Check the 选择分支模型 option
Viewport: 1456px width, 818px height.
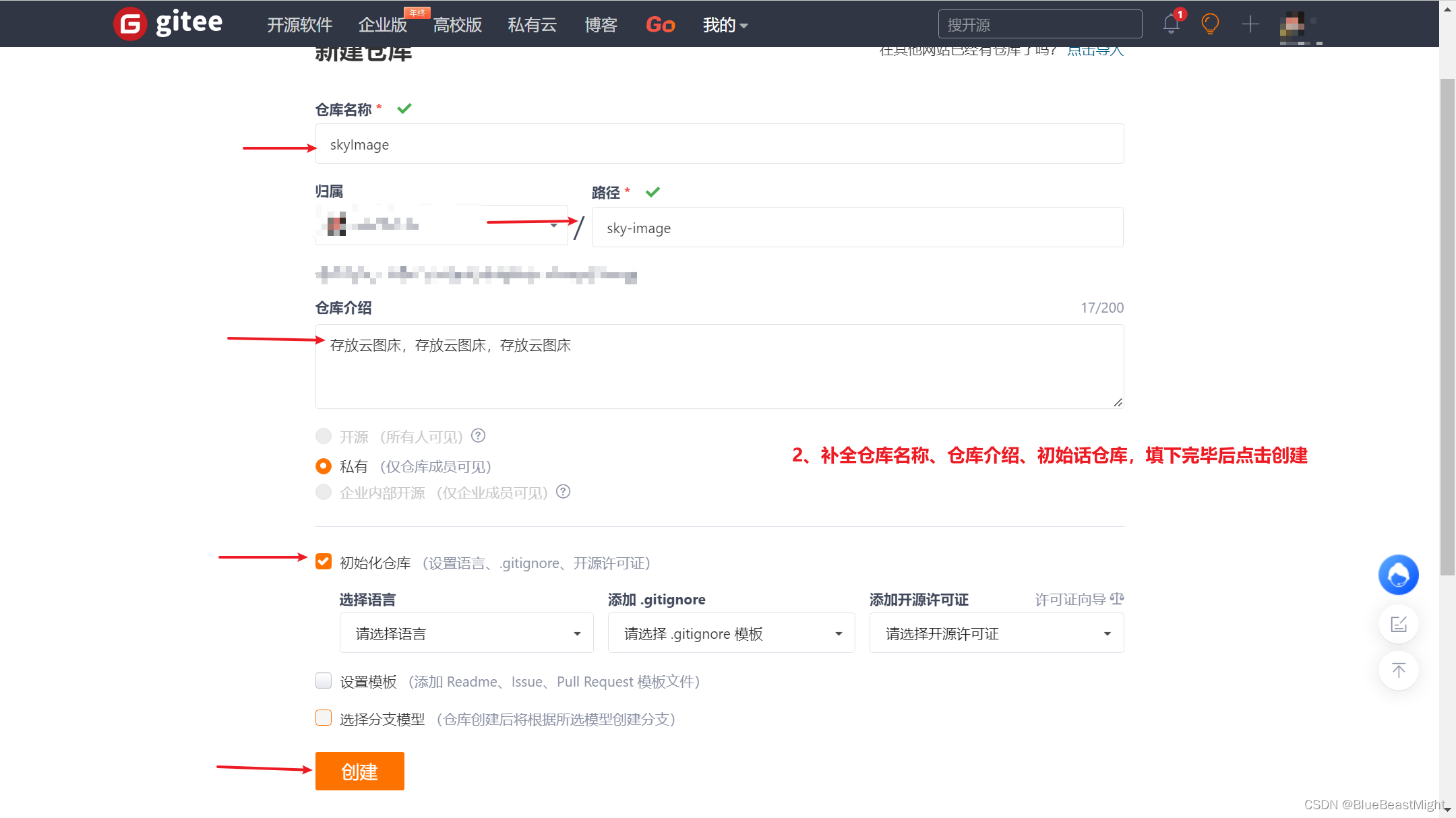click(x=324, y=718)
